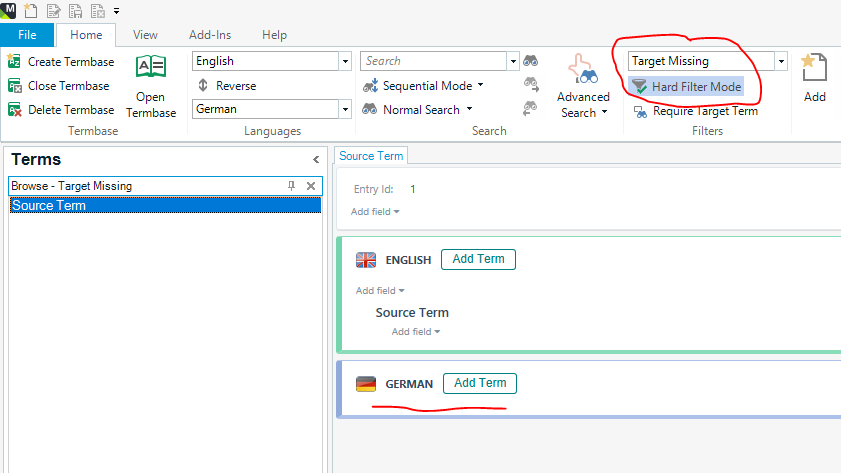Click the ENGLISH language heading
The width and height of the screenshot is (841, 473).
(x=408, y=260)
